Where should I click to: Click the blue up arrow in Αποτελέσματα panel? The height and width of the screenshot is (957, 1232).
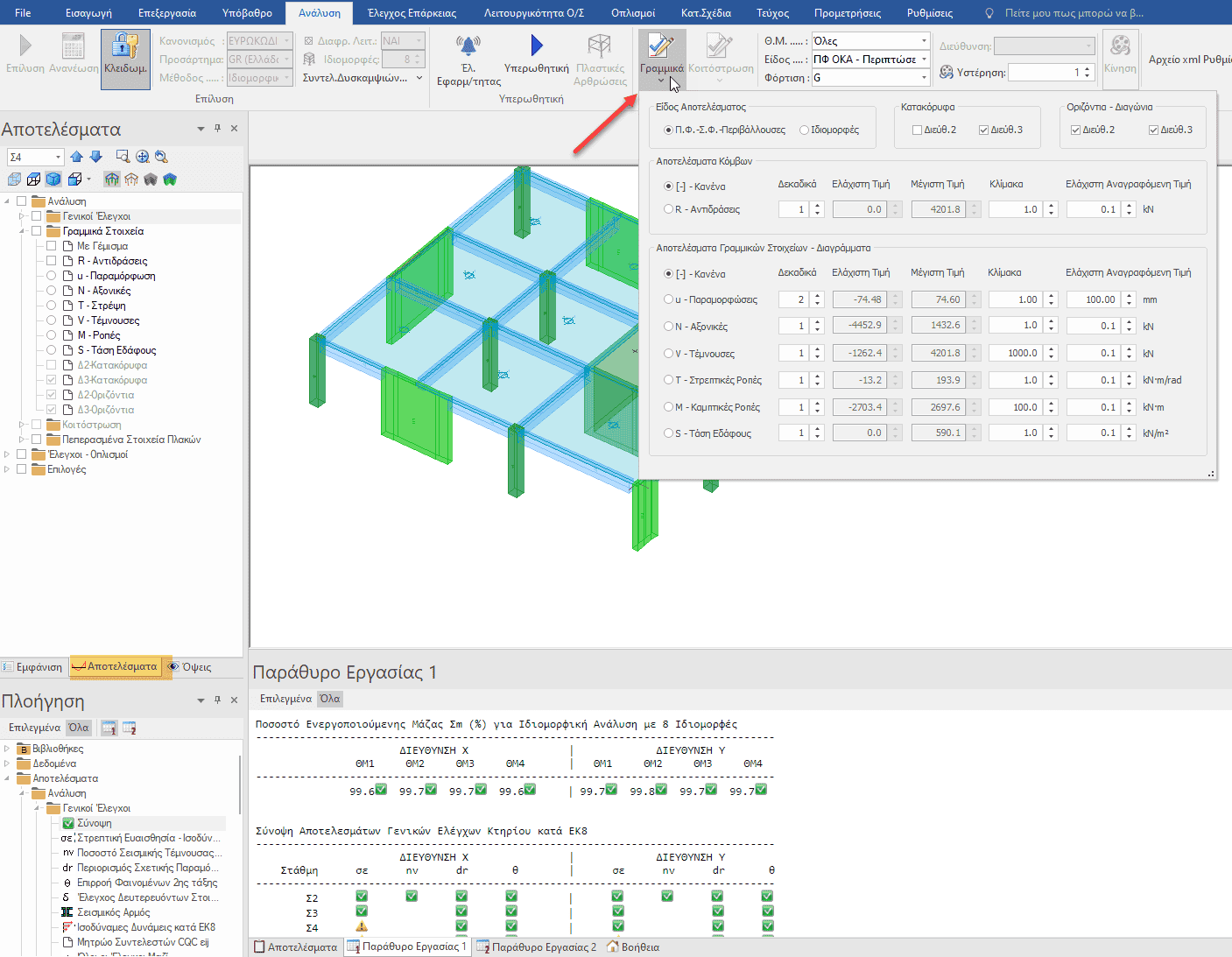(77, 157)
